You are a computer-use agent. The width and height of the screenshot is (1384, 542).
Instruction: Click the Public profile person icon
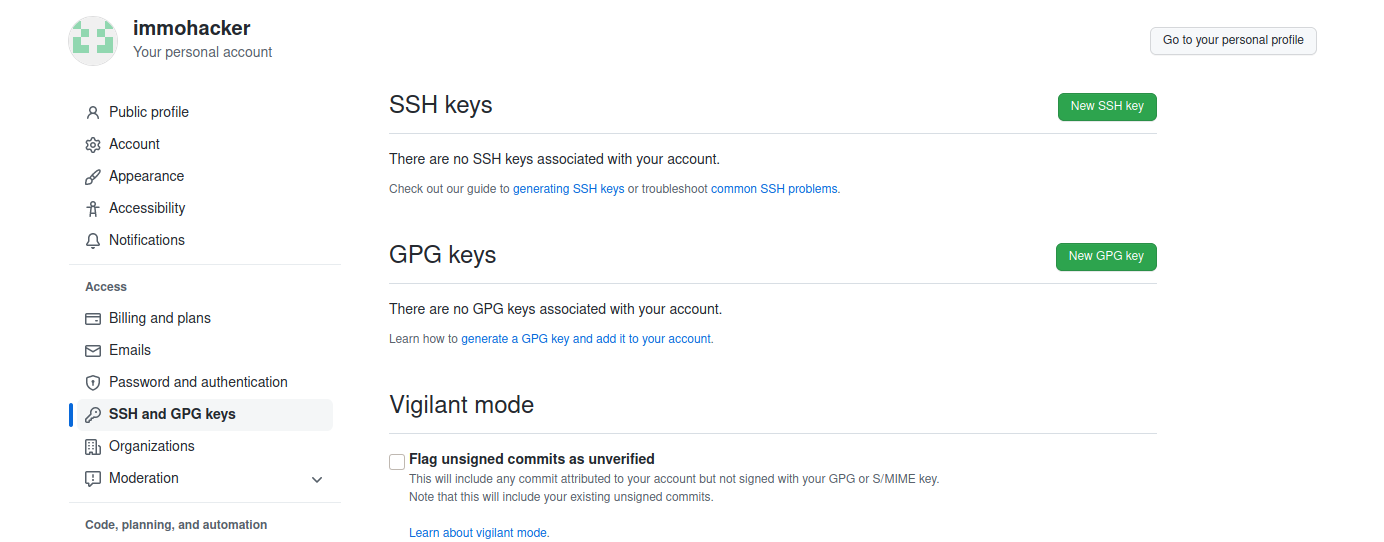coord(93,112)
